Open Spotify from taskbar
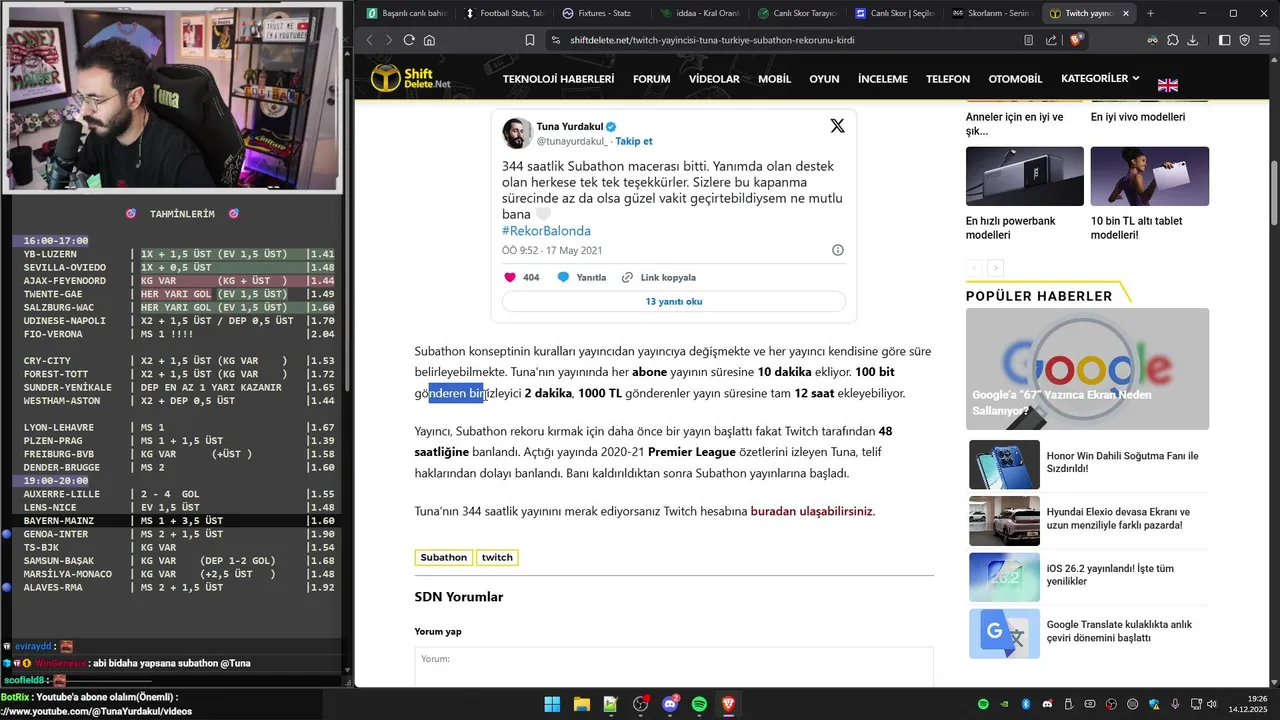The width and height of the screenshot is (1280, 720). (x=699, y=704)
